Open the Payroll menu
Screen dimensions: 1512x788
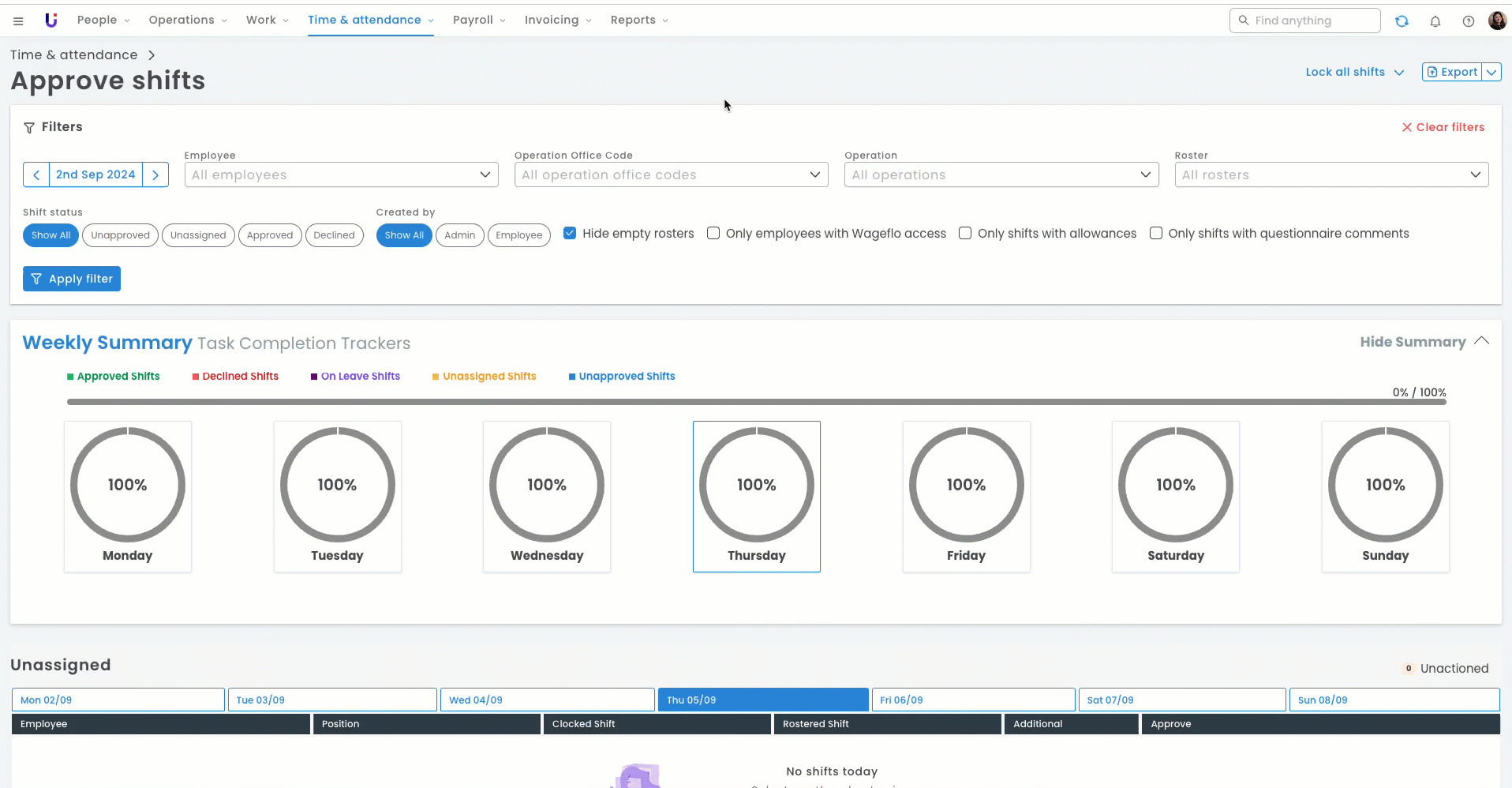(x=478, y=20)
